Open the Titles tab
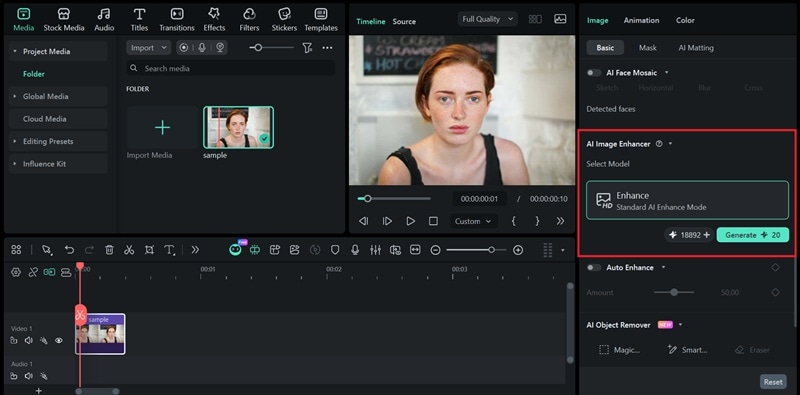Screen dimensions: 800x395 pyautogui.click(x=139, y=20)
